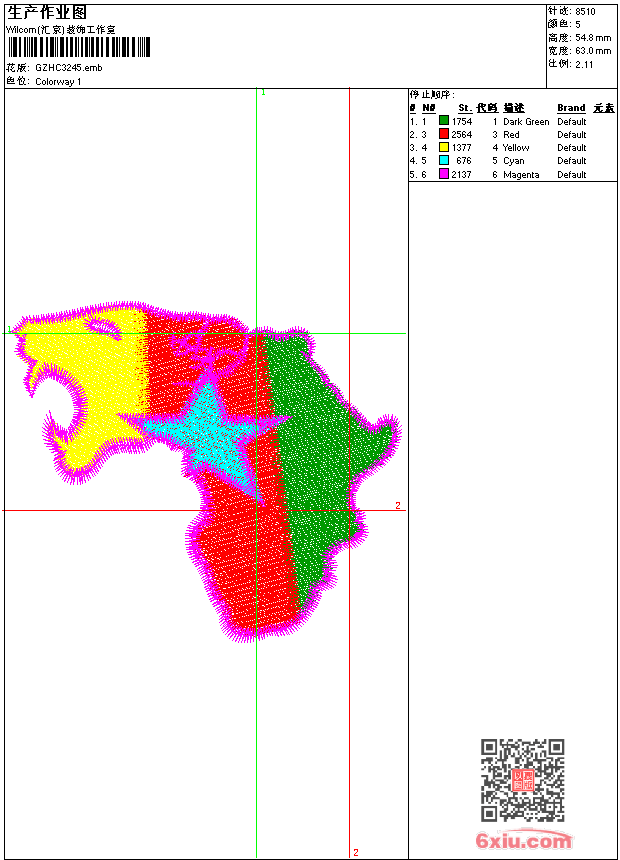Click the Dark Green row description text
Image resolution: width=620 pixels, height=860 pixels.
(x=526, y=121)
